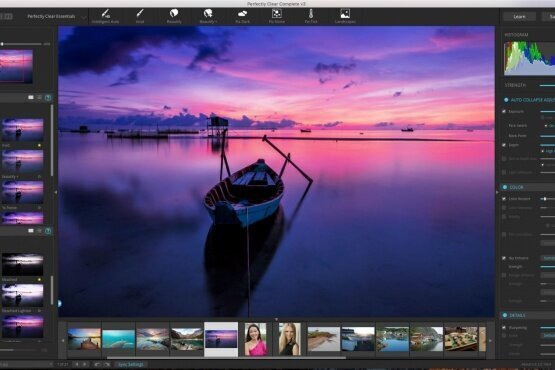Select the blonde woman portrait thumbnail
This screenshot has height=370, width=555.
[x=289, y=339]
